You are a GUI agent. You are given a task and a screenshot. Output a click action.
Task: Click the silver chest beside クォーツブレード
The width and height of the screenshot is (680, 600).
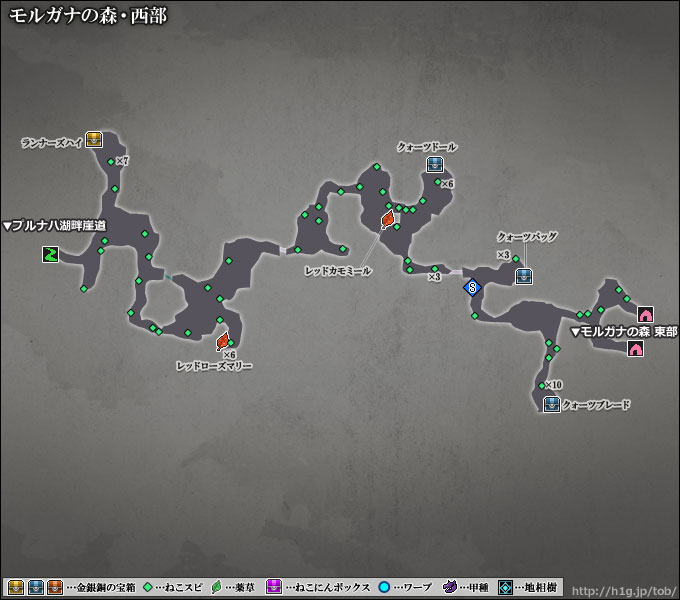pos(552,404)
